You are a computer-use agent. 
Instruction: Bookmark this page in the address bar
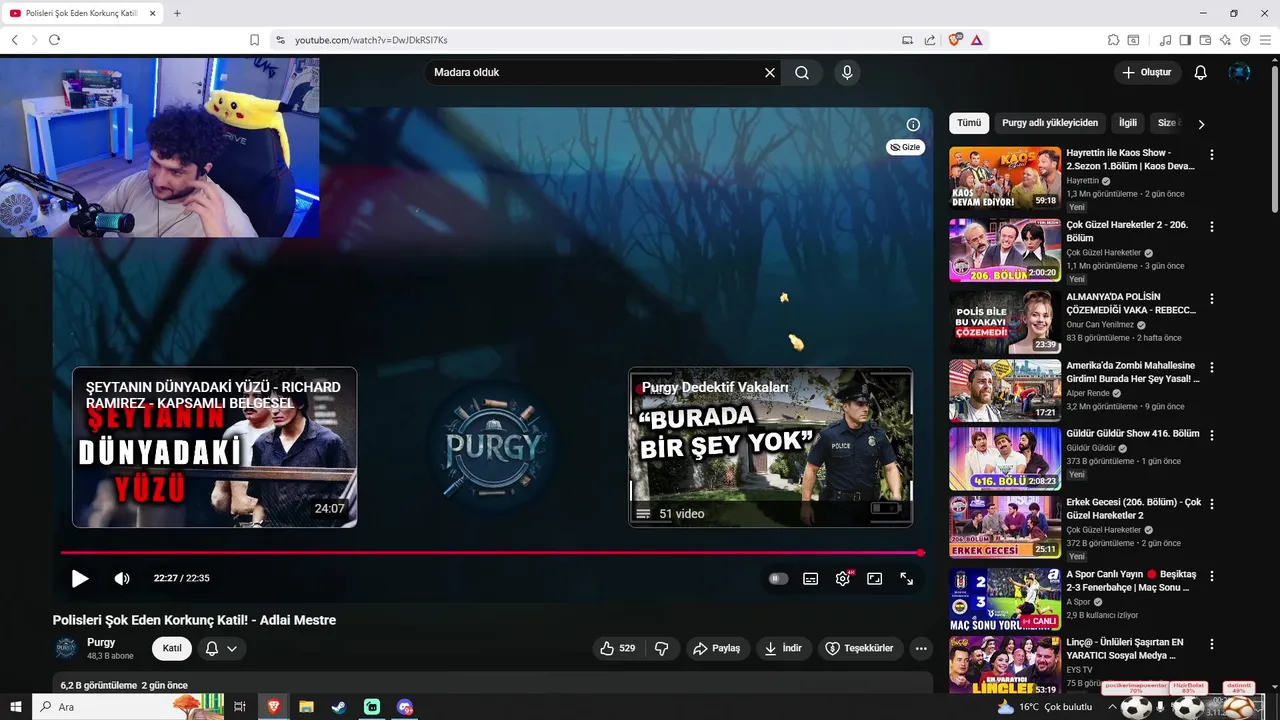[254, 40]
